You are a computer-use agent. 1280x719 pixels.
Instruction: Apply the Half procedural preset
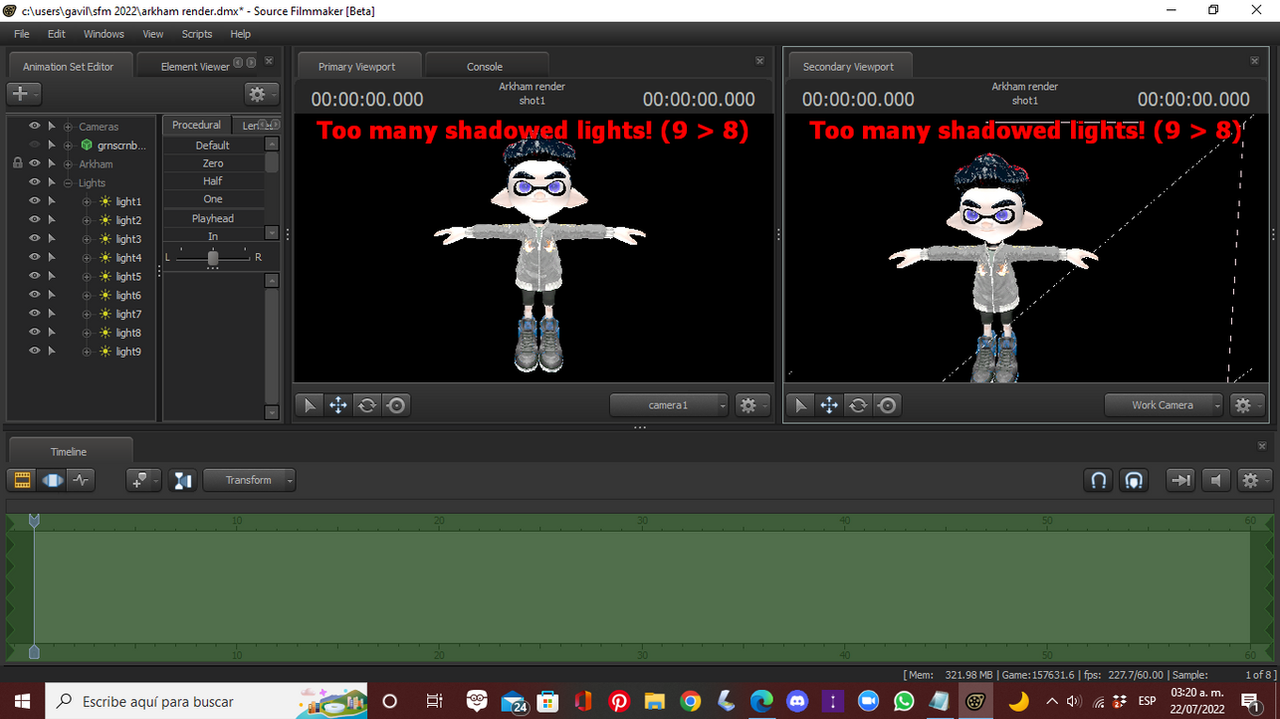tap(213, 181)
